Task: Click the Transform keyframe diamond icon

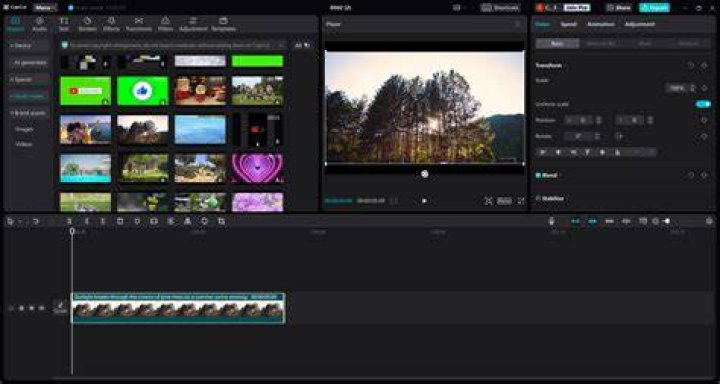Action: 704,66
